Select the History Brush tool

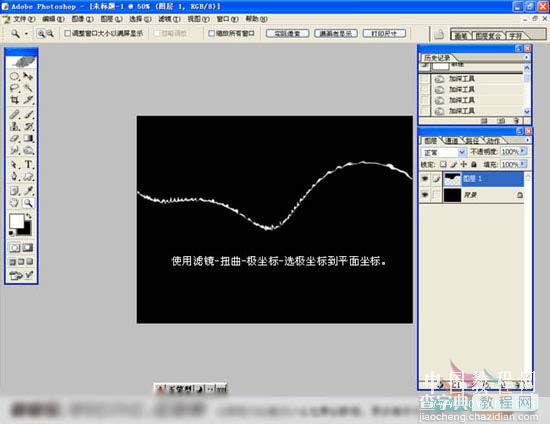[x=28, y=126]
